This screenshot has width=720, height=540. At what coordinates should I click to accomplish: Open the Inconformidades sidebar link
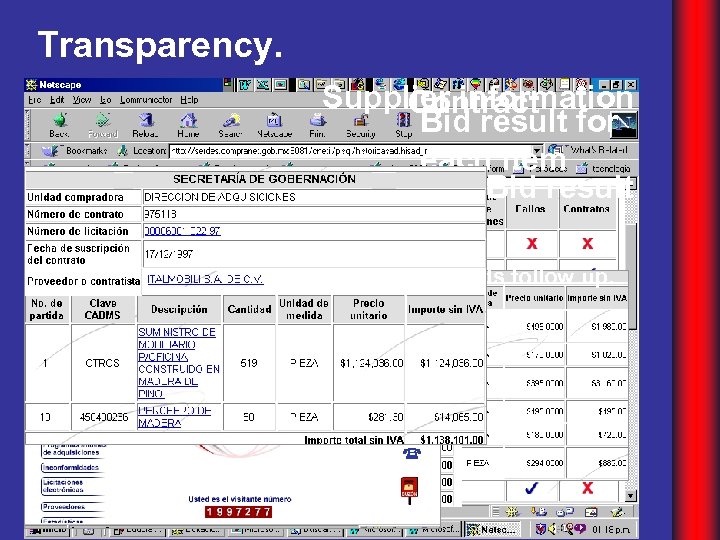tap(71, 467)
